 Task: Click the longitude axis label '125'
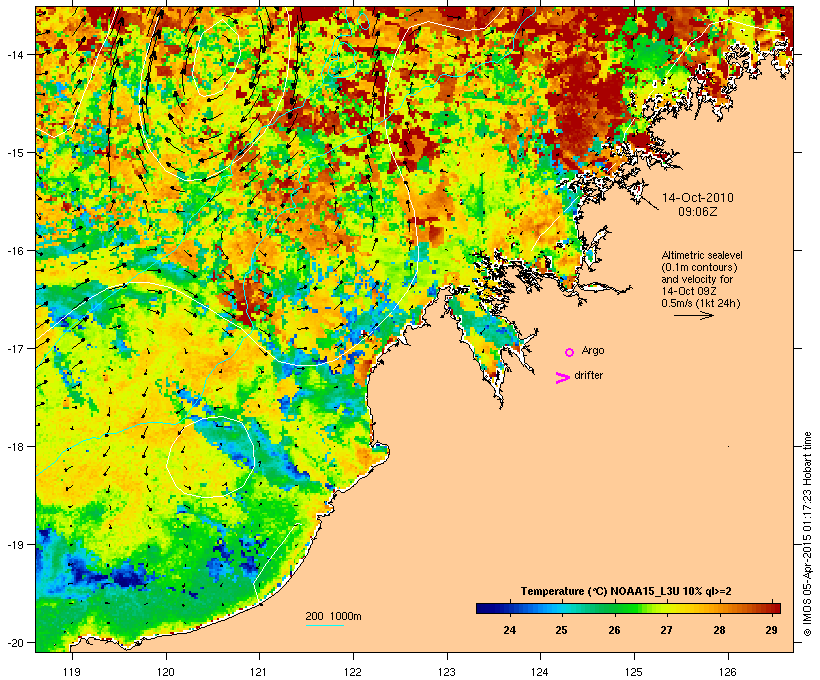[x=634, y=672]
